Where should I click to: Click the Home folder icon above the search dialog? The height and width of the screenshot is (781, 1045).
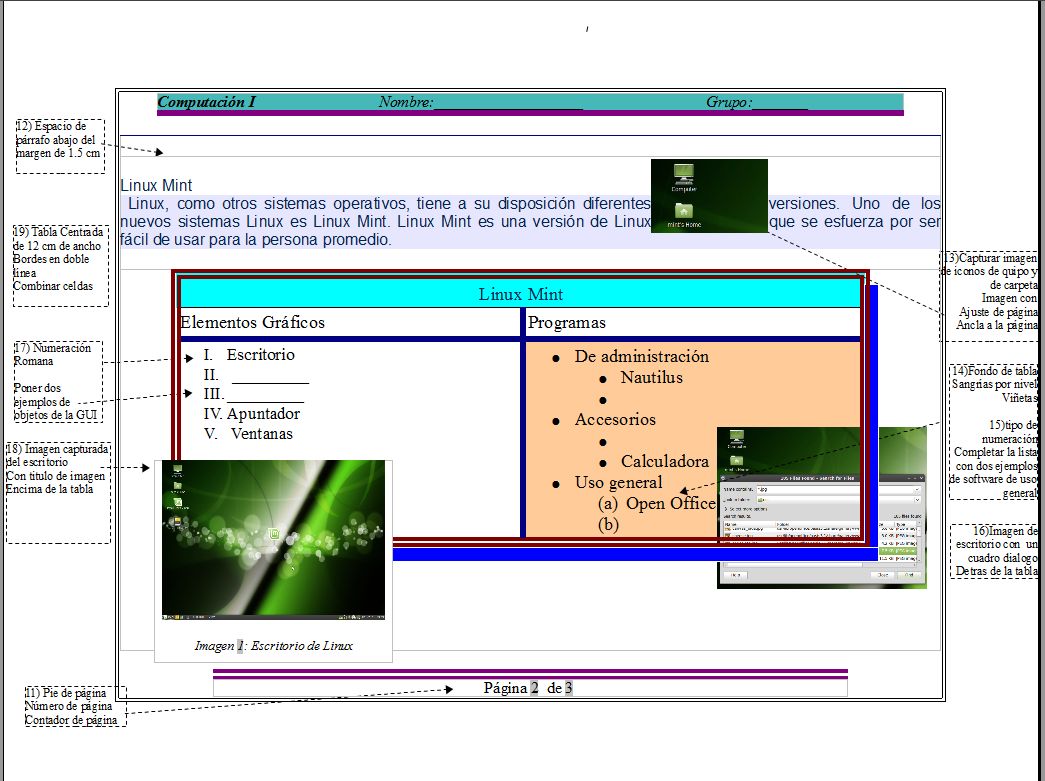coord(737,461)
